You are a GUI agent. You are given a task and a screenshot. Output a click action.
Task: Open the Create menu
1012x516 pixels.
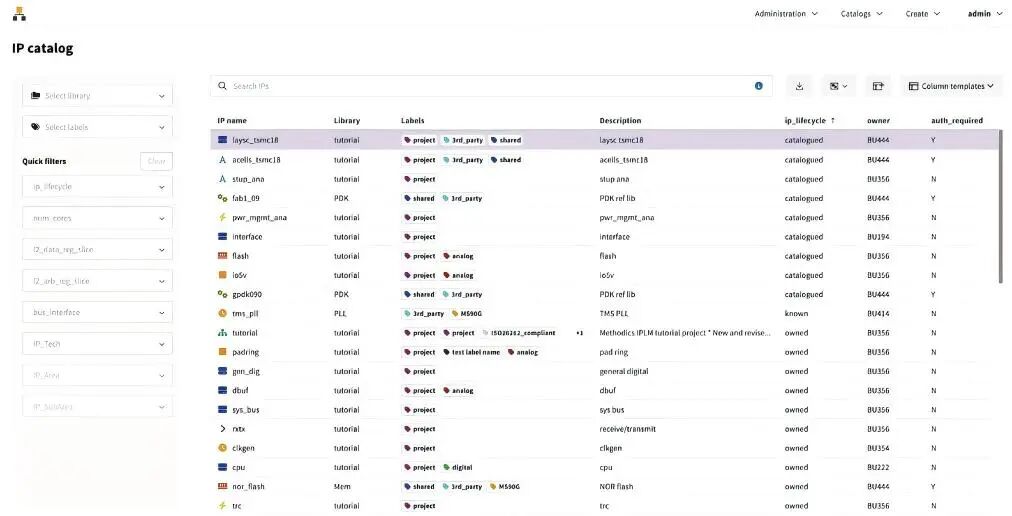pos(923,14)
